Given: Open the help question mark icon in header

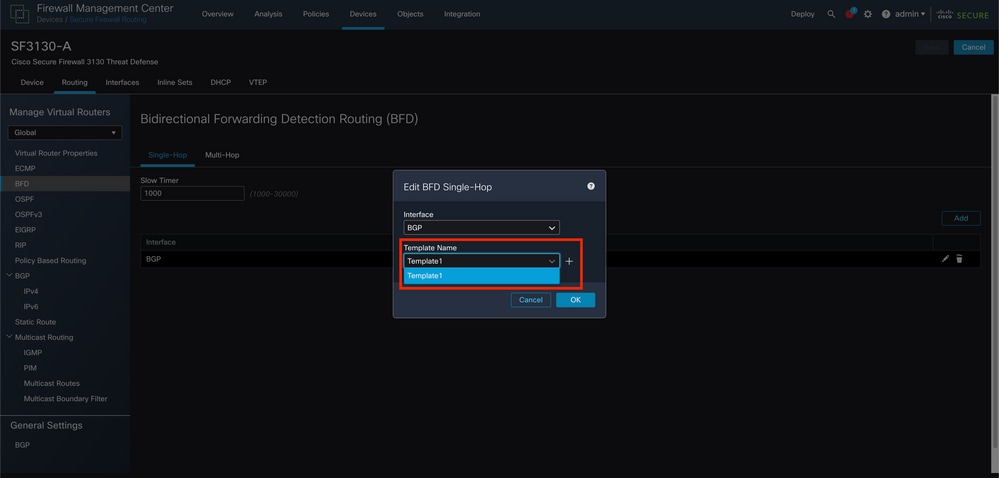Looking at the screenshot, I should (x=886, y=14).
